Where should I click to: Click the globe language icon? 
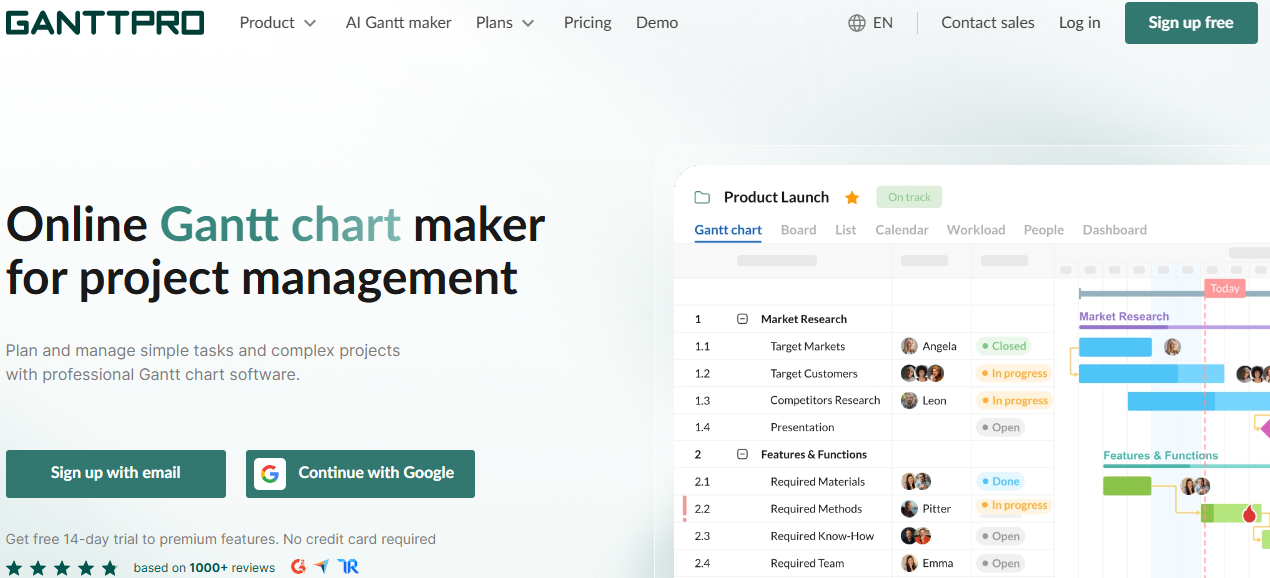(x=857, y=22)
